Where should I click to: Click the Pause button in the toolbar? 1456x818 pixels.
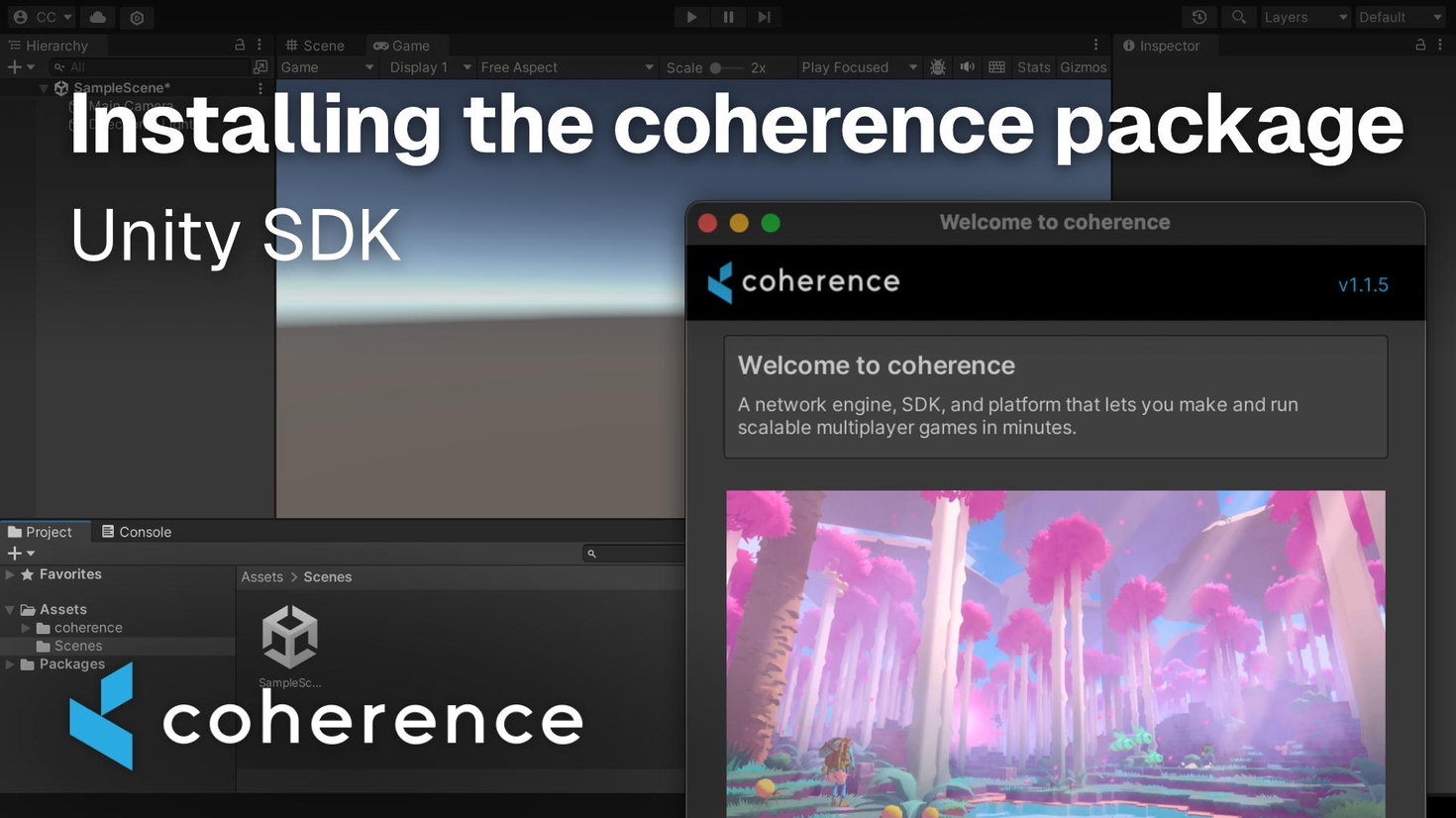tap(728, 17)
